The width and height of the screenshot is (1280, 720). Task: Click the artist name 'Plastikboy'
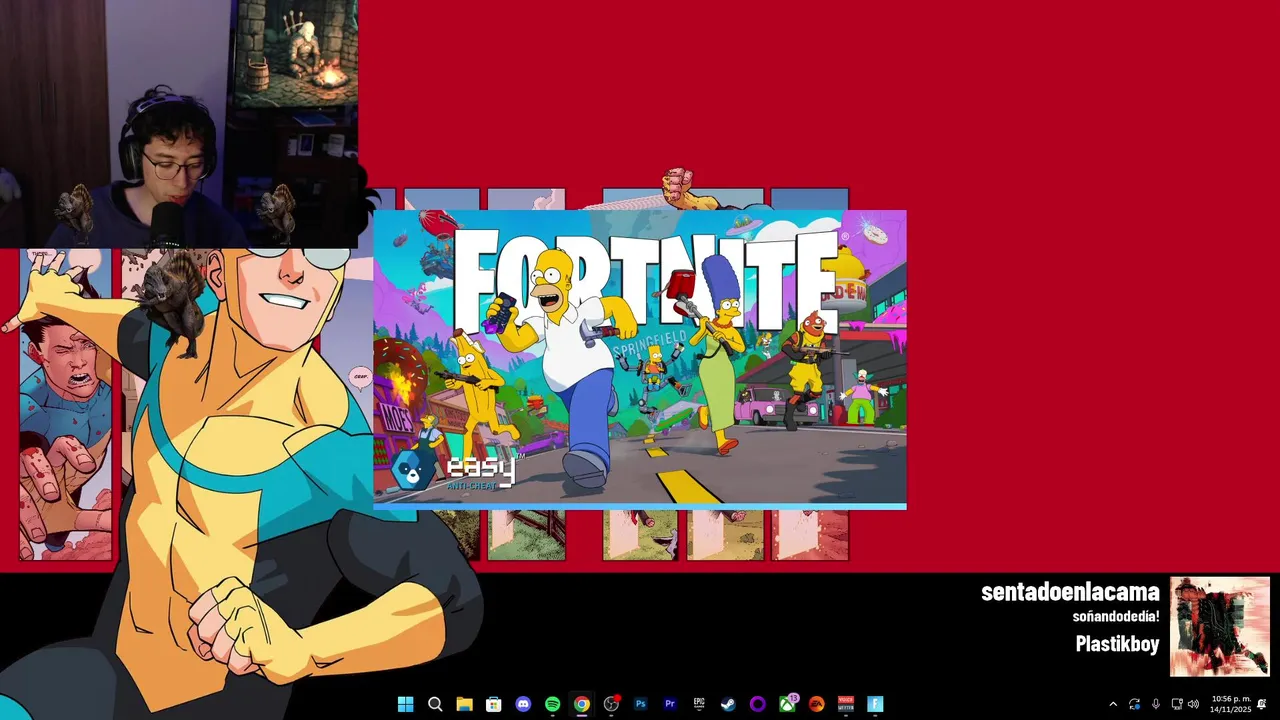(1117, 644)
